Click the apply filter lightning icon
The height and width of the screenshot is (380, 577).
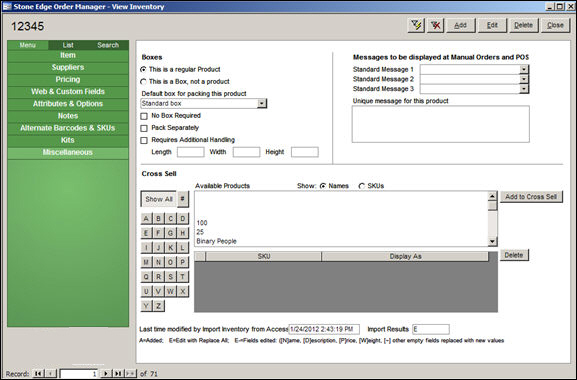pyautogui.click(x=417, y=25)
